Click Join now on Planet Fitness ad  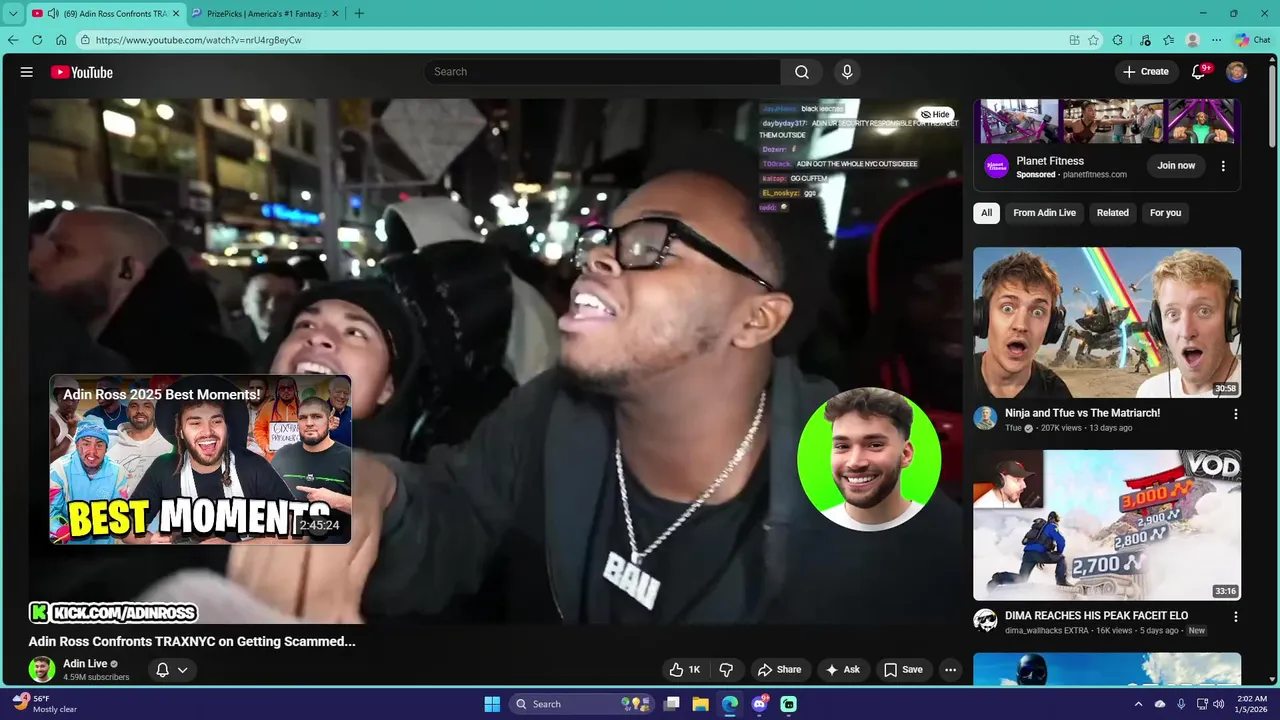(1176, 166)
